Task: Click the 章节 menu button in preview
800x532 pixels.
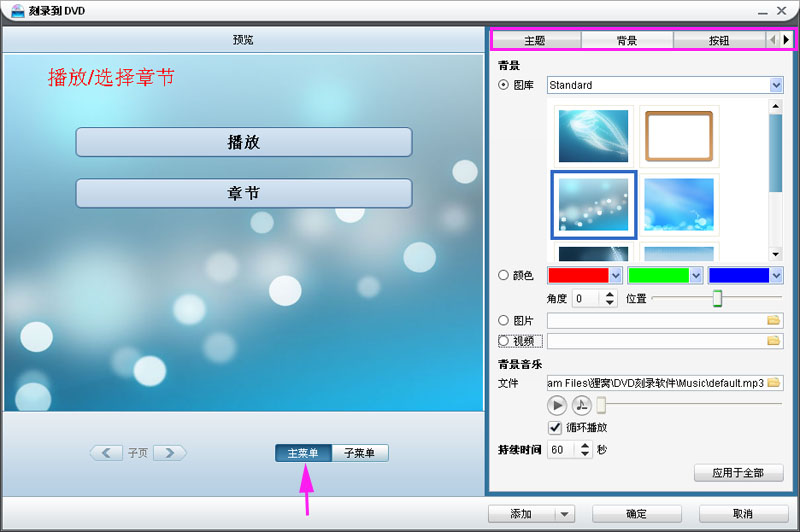Action: tap(244, 193)
